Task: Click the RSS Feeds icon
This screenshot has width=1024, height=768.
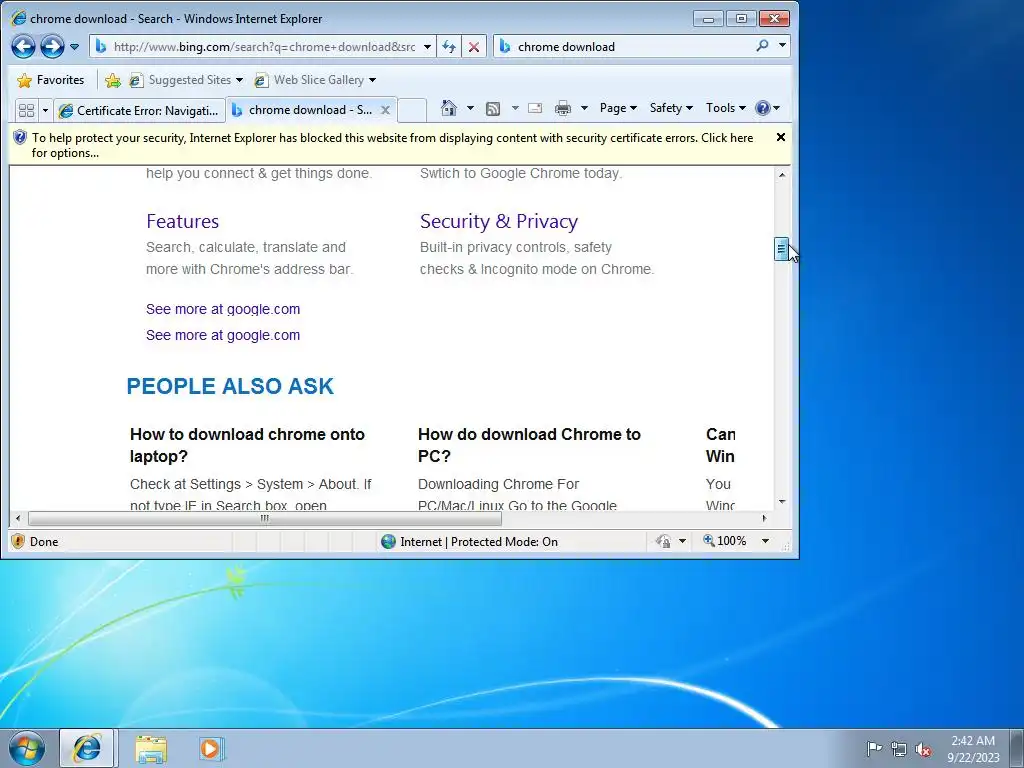Action: pos(493,108)
